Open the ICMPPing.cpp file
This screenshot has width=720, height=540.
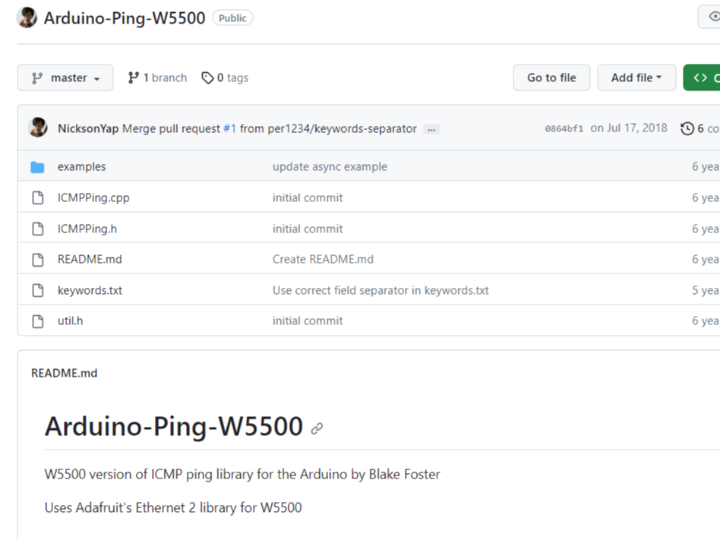click(x=93, y=198)
